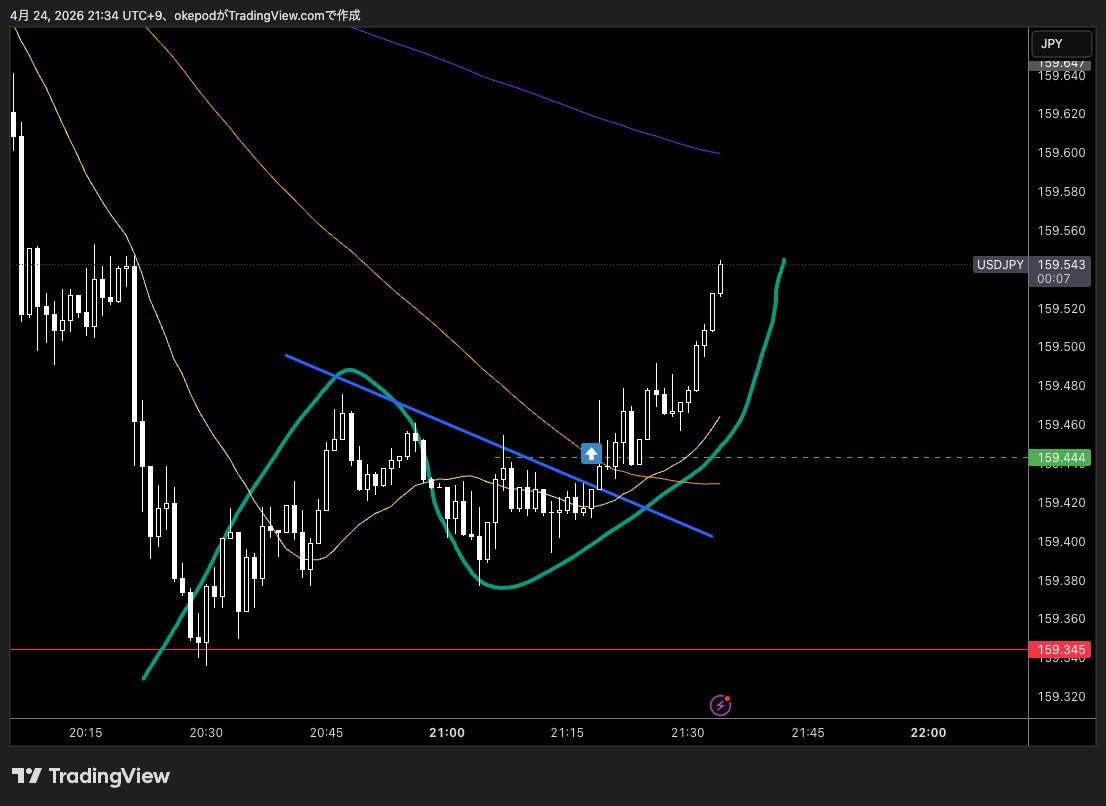Viewport: 1106px width, 806px height.
Task: Click the 159.320 price scale label
Action: pos(1061,697)
